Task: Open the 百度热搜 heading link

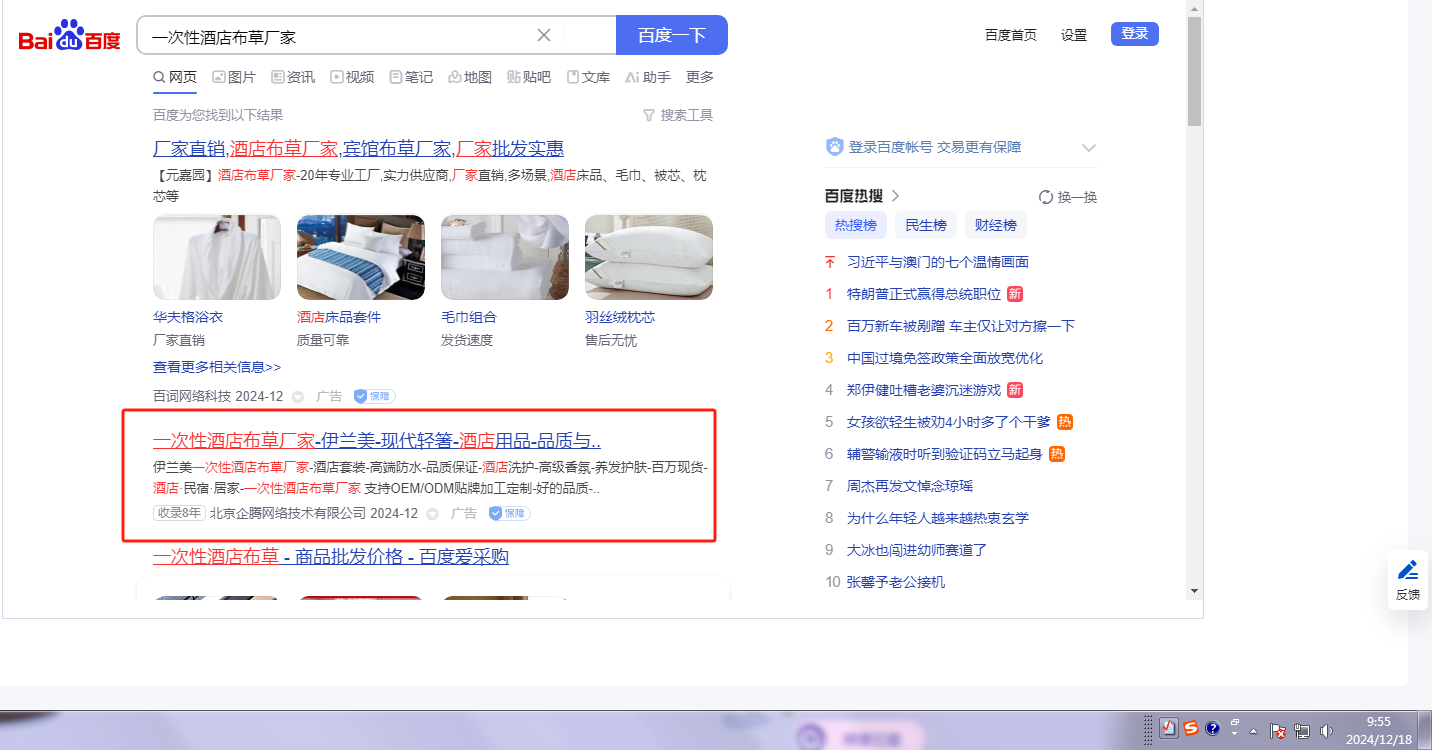Action: tap(862, 196)
